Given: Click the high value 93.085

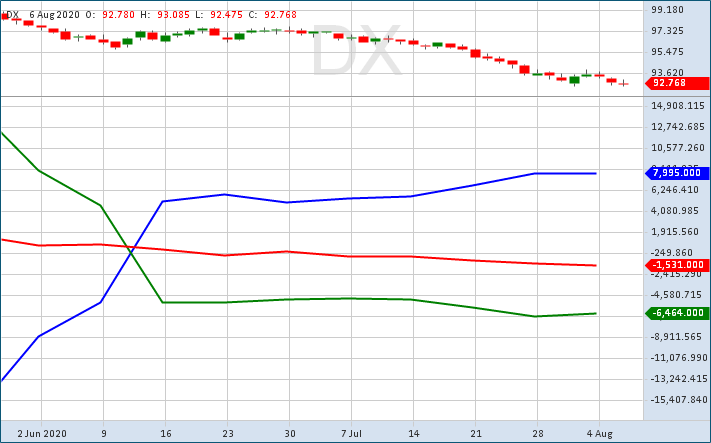Looking at the screenshot, I should click(173, 15).
